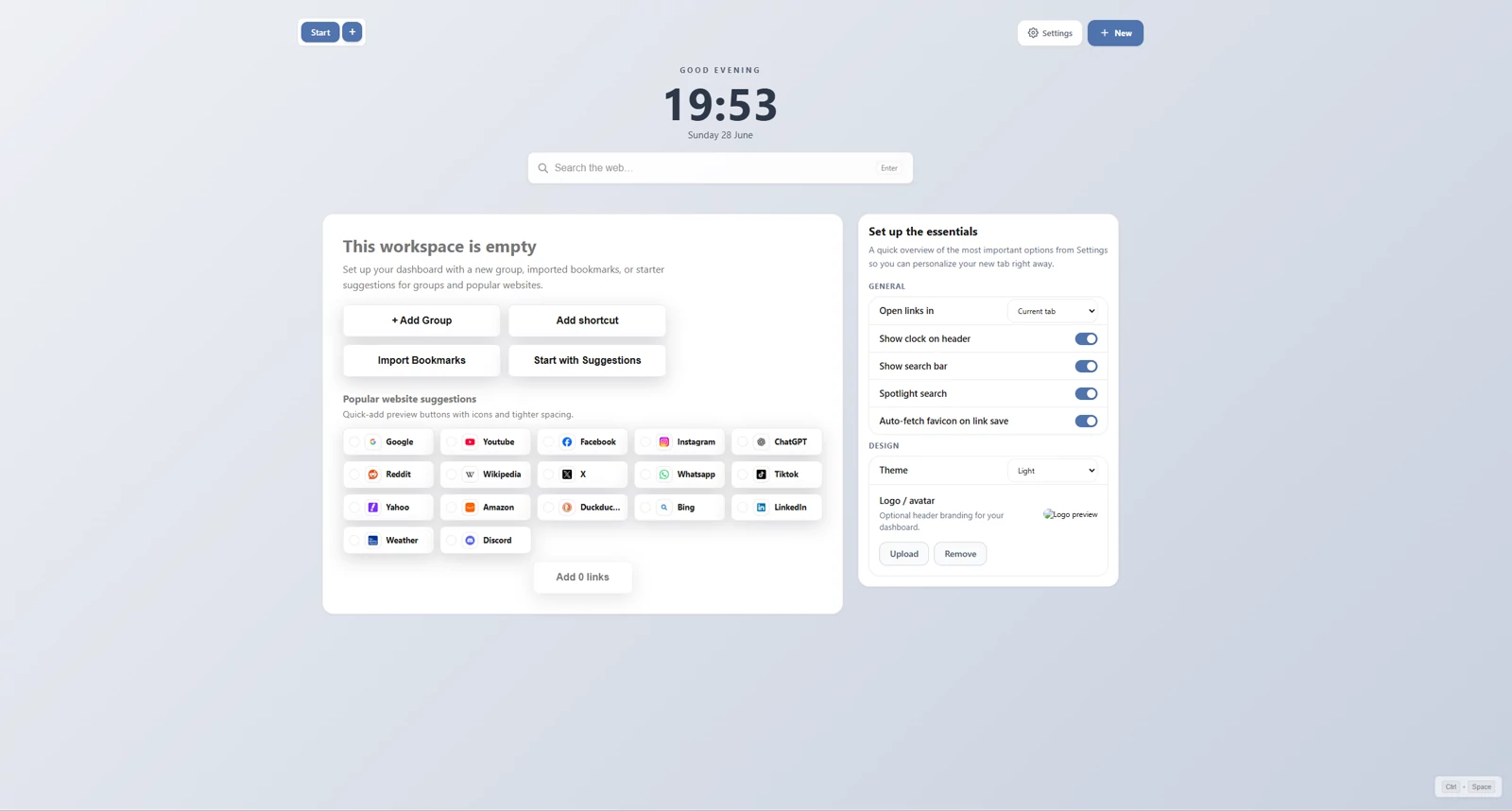The width and height of the screenshot is (1512, 811).
Task: Focus the Search the web field
Action: pos(720,168)
